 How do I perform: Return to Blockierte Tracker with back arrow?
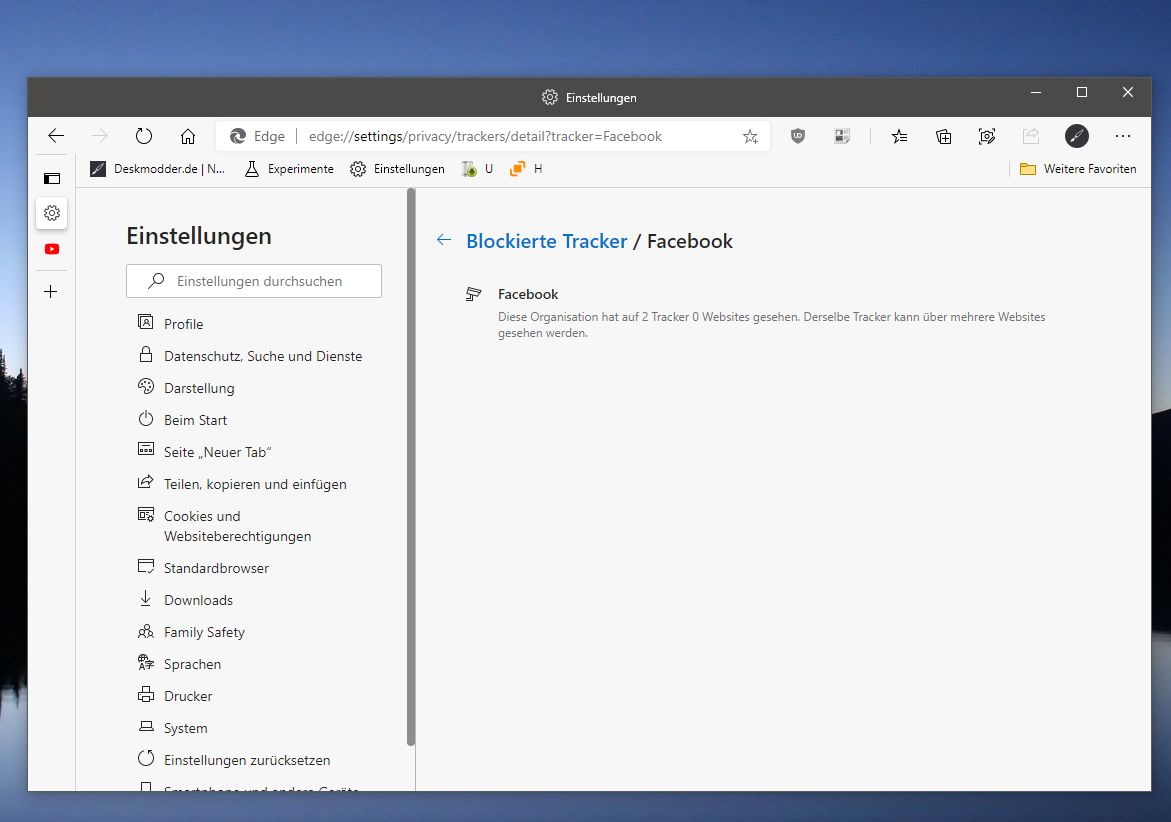click(x=444, y=240)
